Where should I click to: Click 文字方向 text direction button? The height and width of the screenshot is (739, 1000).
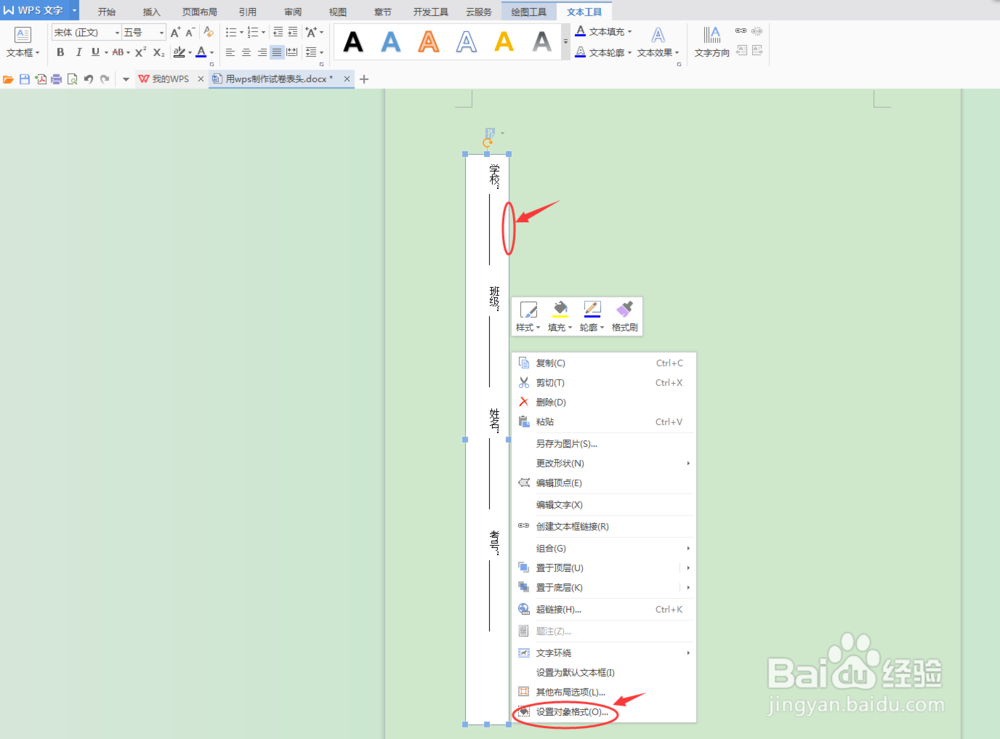point(712,42)
